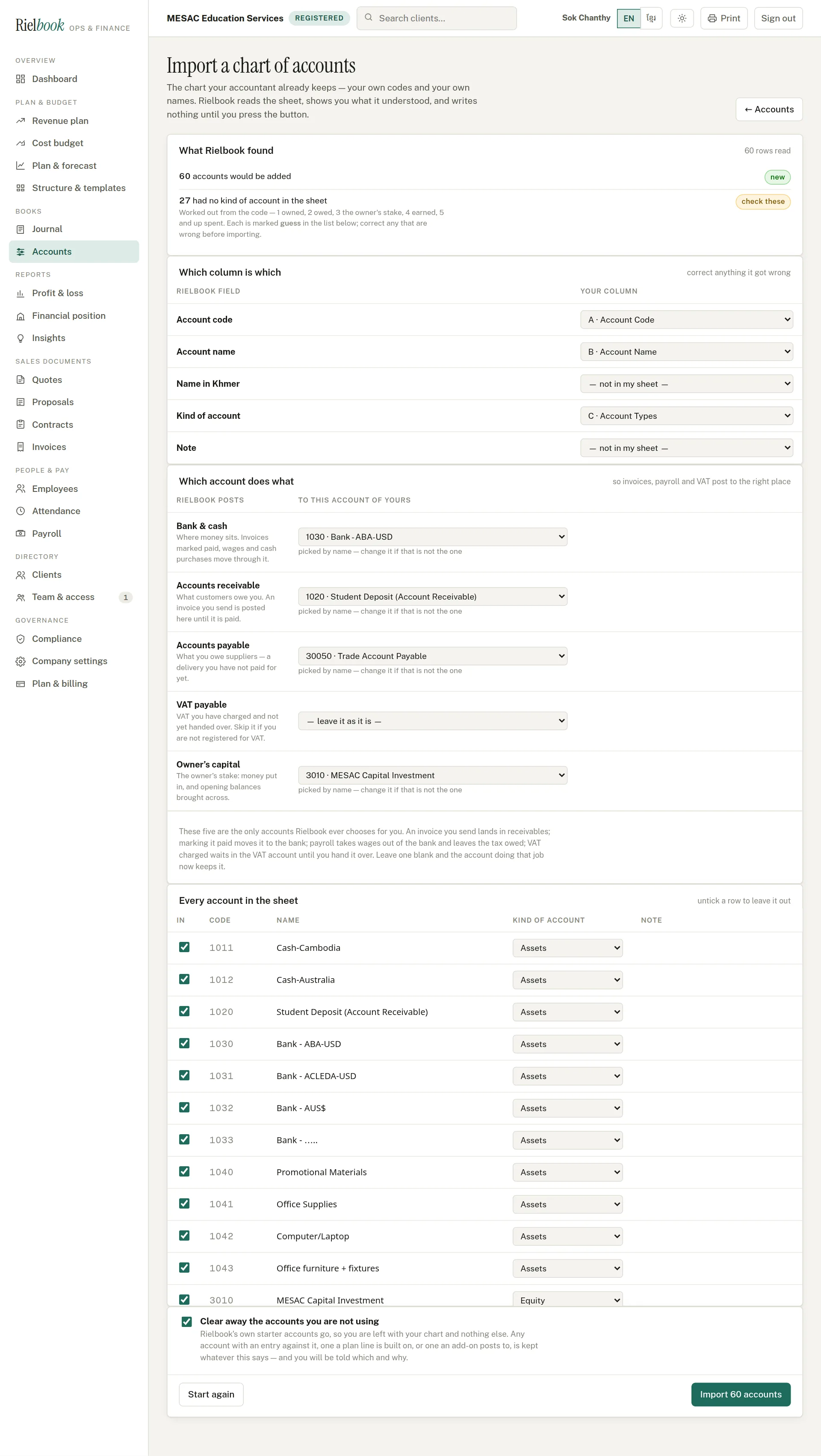Click the Profit & loss bar icon

[21, 293]
